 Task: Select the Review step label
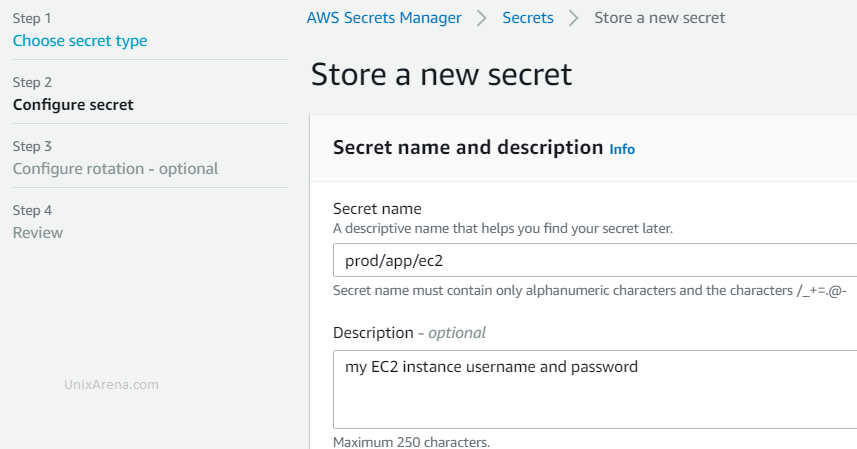[38, 233]
